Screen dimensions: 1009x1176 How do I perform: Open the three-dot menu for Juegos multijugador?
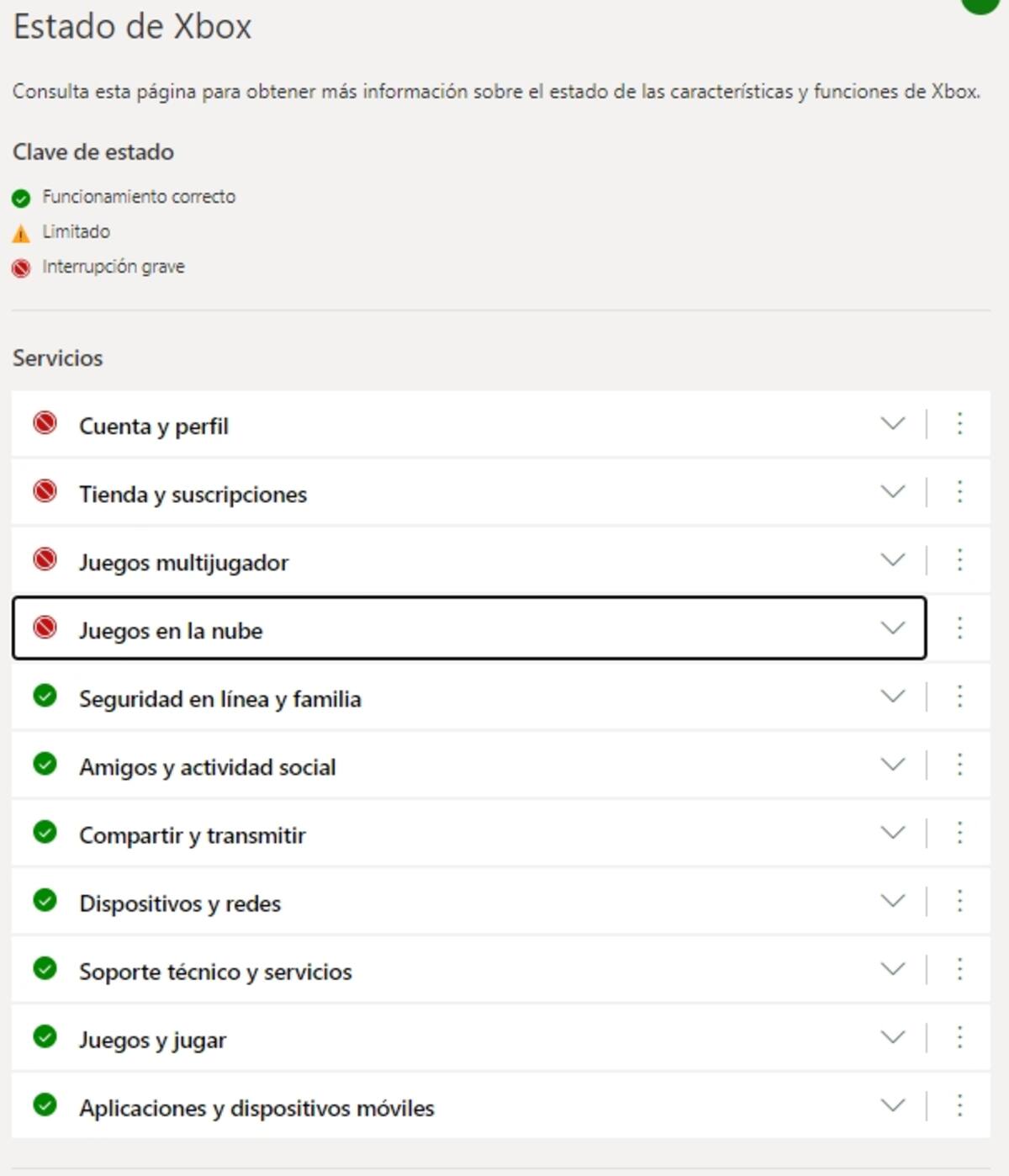(959, 560)
